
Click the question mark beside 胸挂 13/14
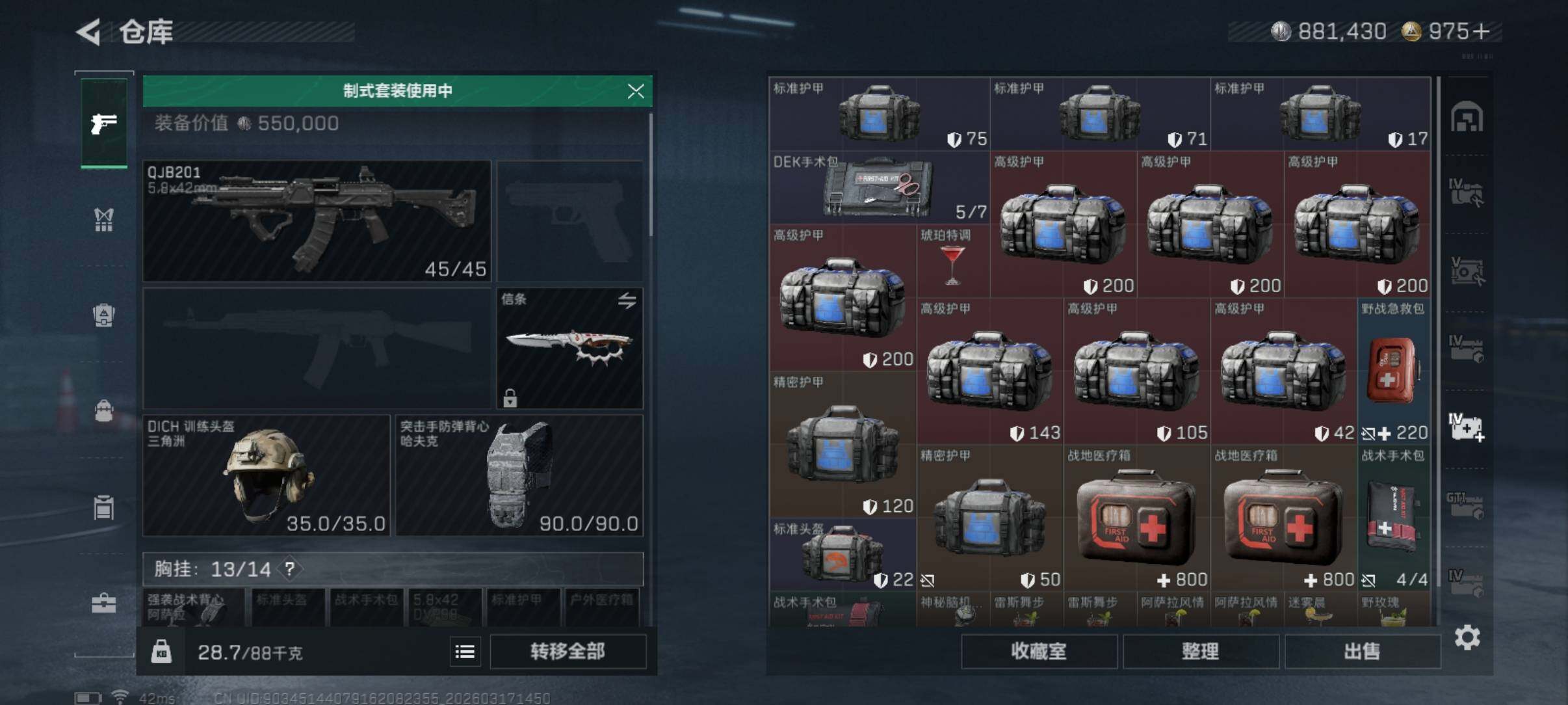click(x=290, y=569)
